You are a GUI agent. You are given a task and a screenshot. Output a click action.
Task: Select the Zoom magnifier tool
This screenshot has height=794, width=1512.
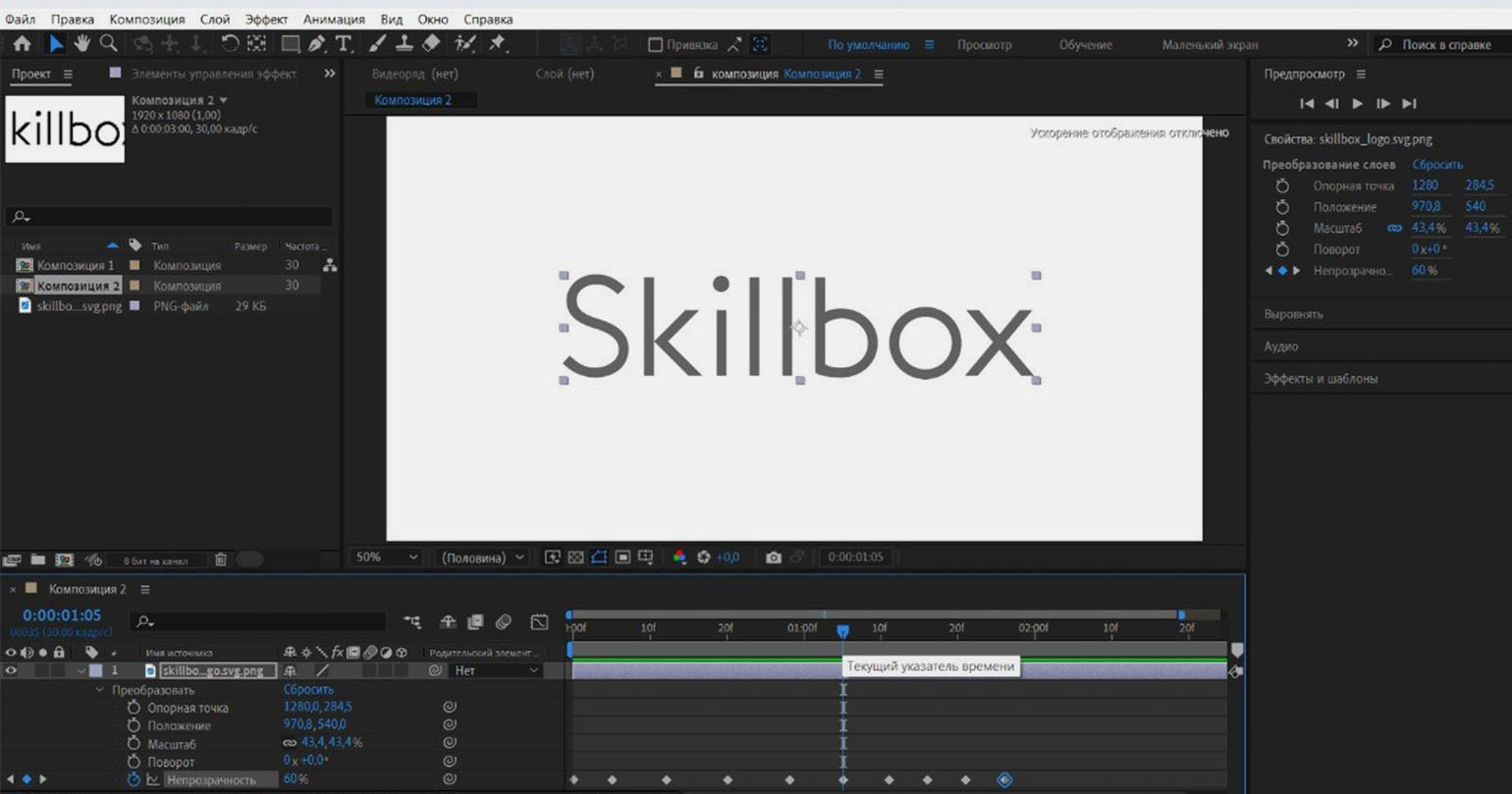click(x=108, y=44)
